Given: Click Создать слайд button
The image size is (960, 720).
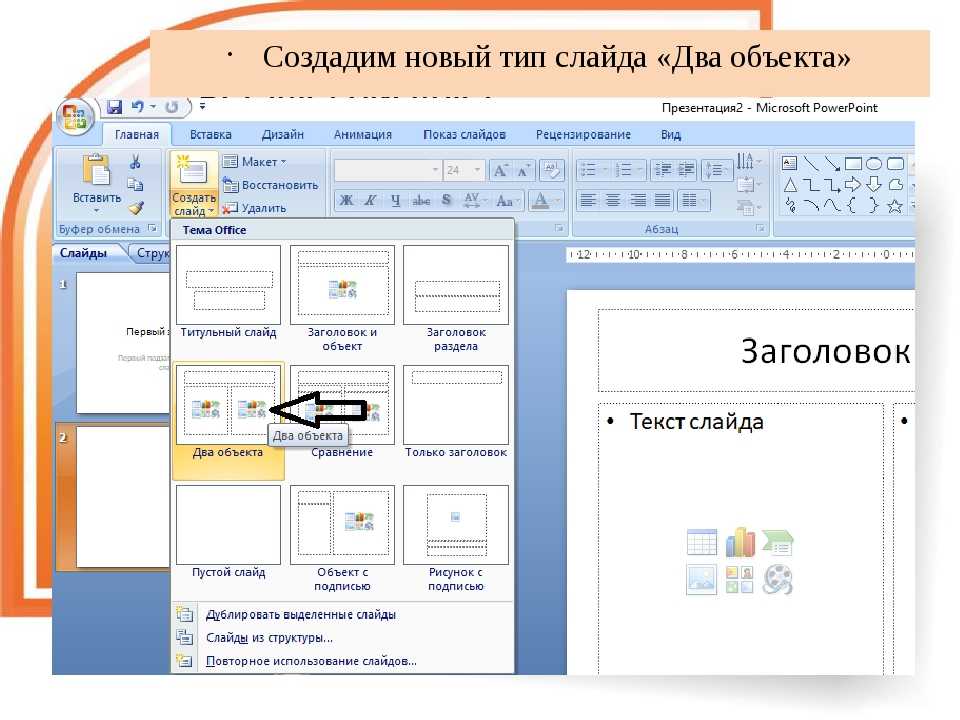Looking at the screenshot, I should click(x=193, y=185).
